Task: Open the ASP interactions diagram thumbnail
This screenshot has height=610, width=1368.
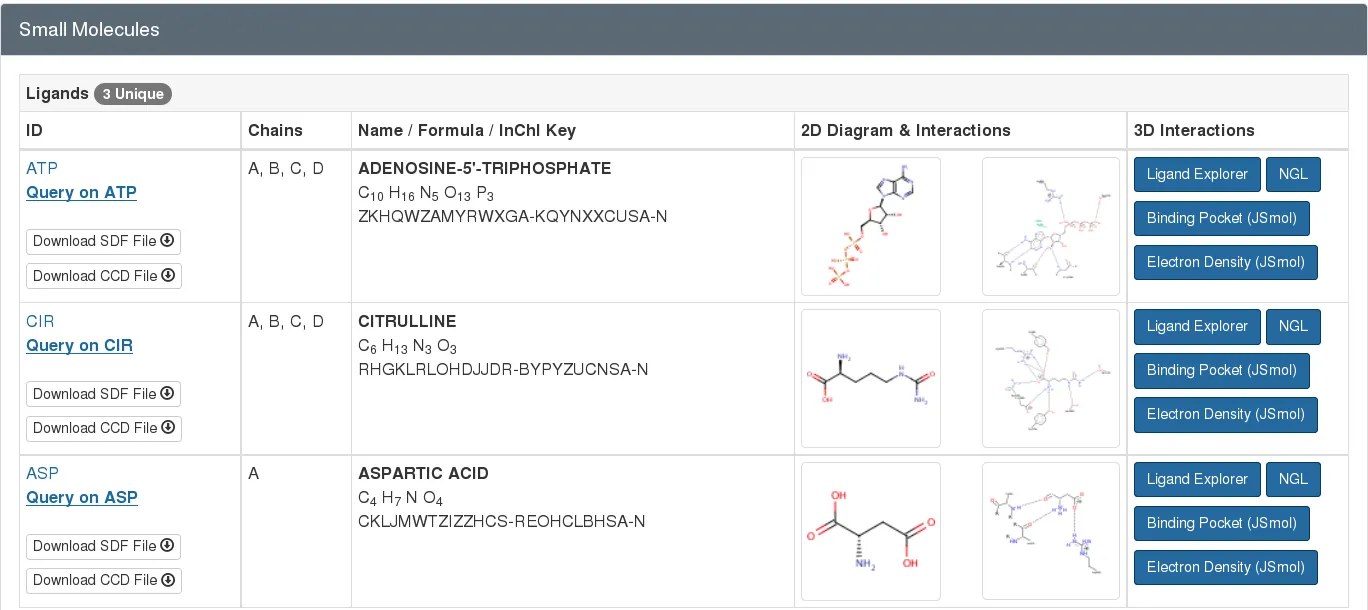Action: click(1051, 530)
